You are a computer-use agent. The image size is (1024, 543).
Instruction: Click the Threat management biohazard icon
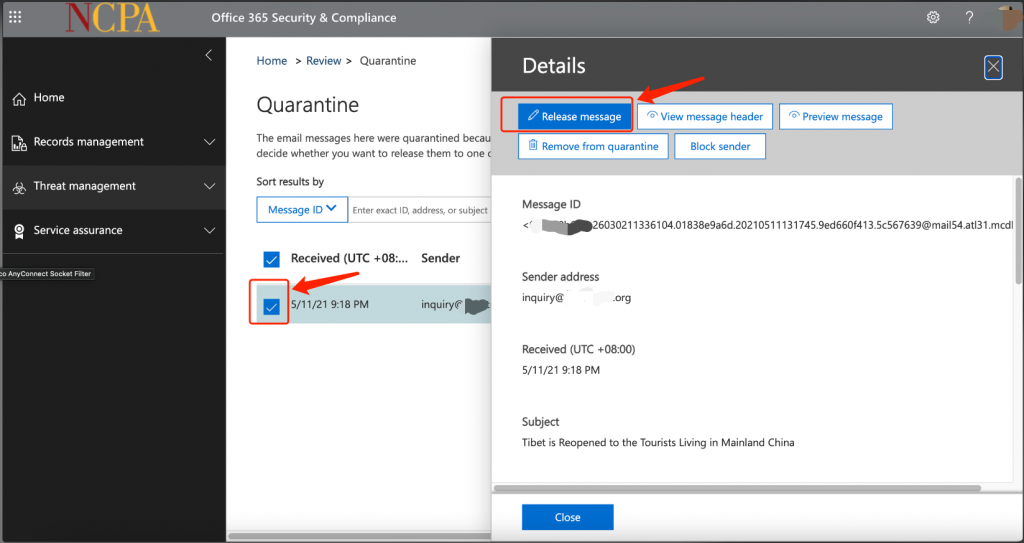tap(18, 187)
